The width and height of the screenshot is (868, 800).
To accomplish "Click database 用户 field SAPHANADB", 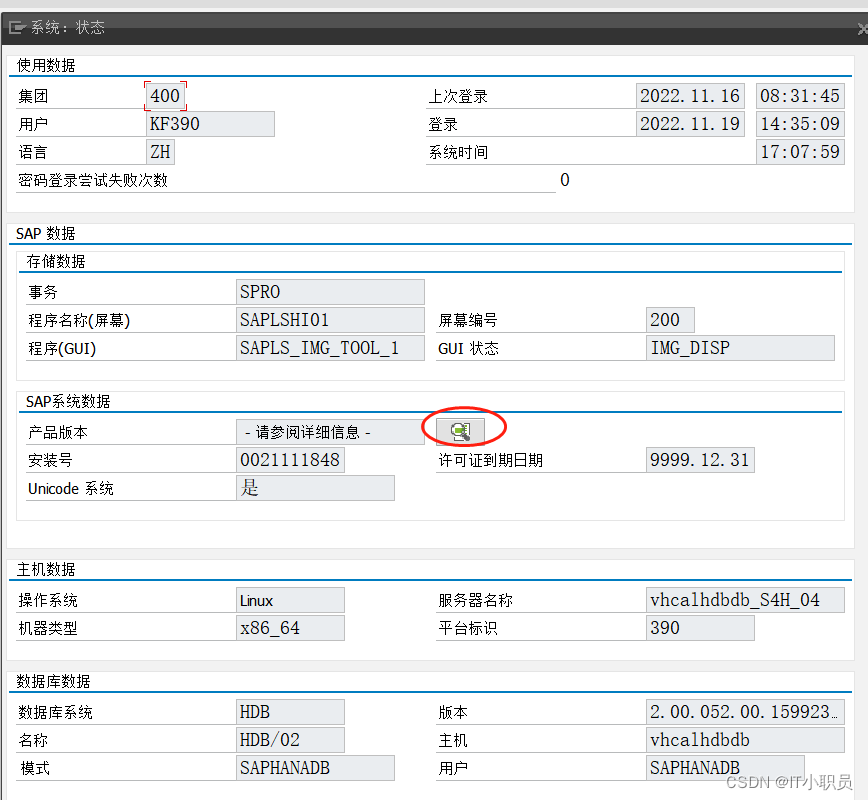I will 725,768.
